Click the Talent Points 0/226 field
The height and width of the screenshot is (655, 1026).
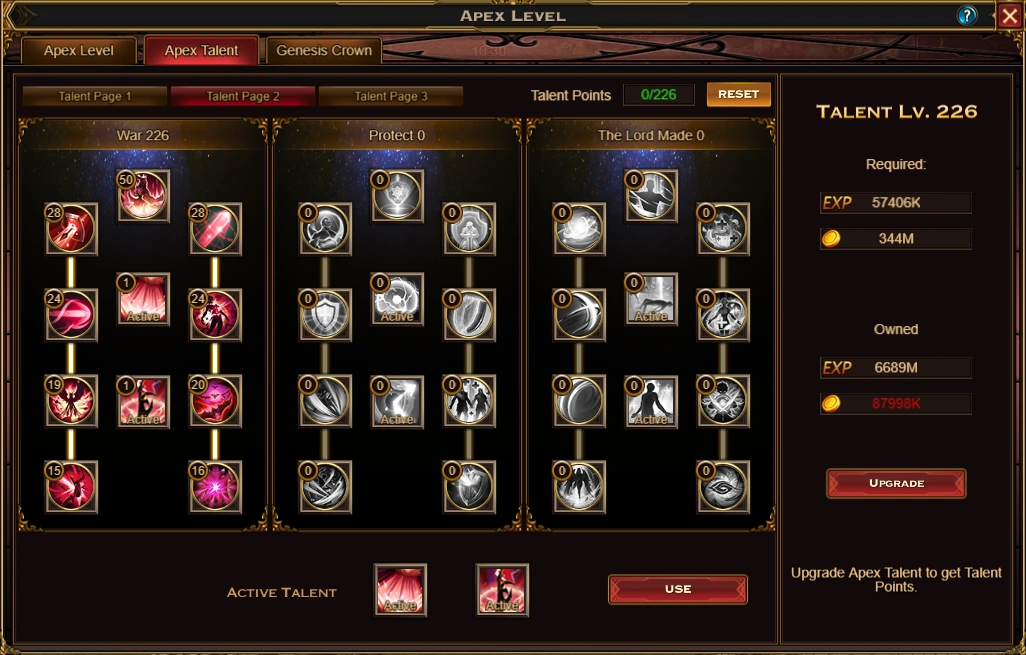(x=659, y=95)
